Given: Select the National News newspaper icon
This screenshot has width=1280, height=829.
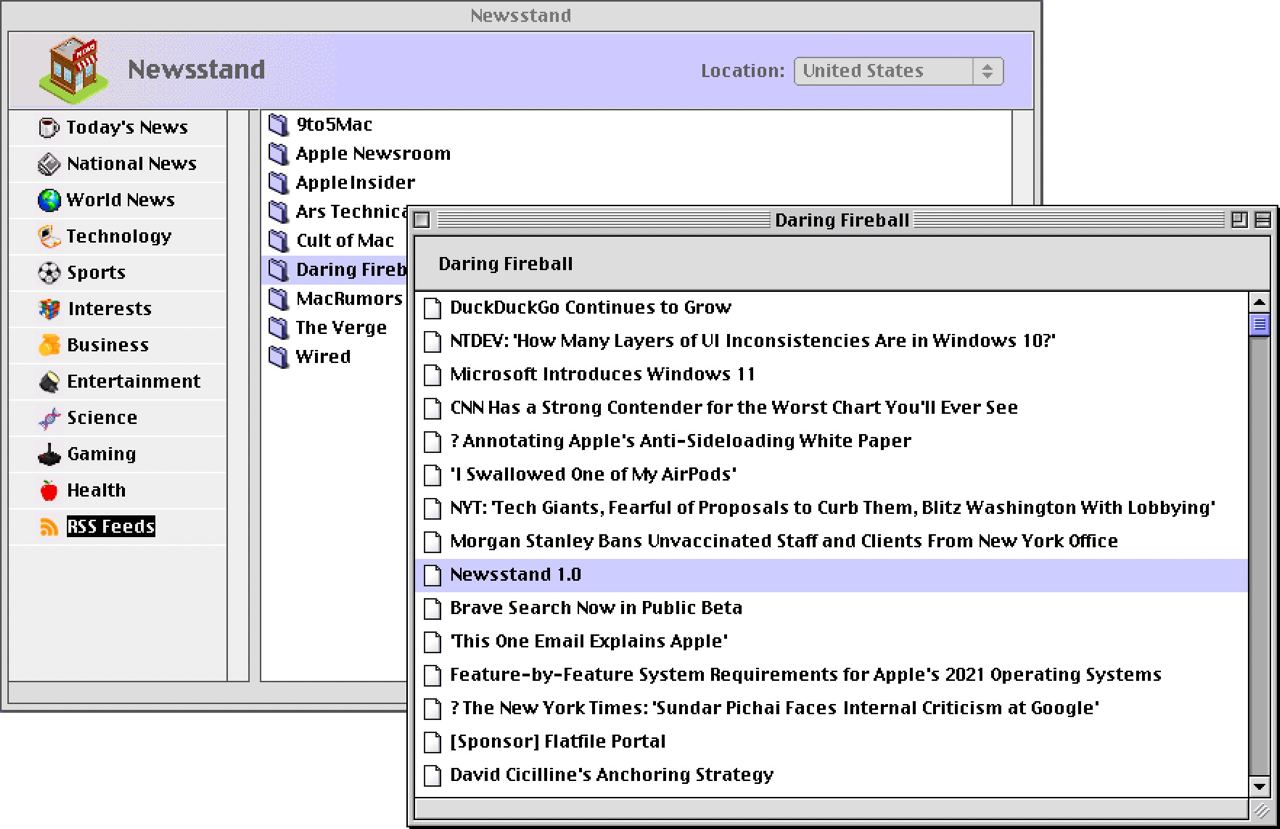Looking at the screenshot, I should pos(49,164).
